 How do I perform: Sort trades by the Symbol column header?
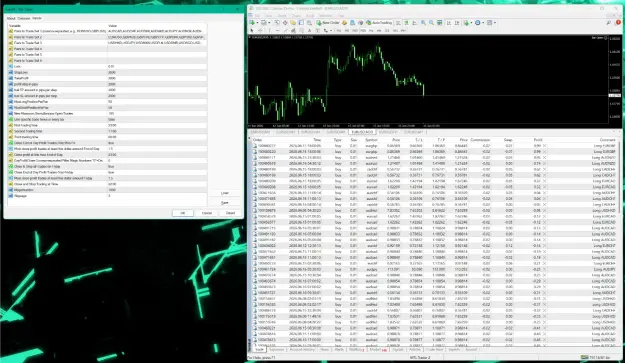tap(371, 140)
